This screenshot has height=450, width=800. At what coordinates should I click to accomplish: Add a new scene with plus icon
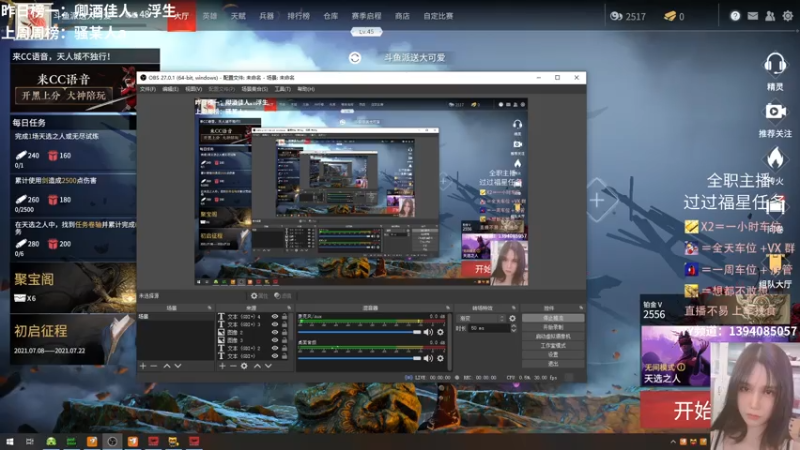click(143, 366)
